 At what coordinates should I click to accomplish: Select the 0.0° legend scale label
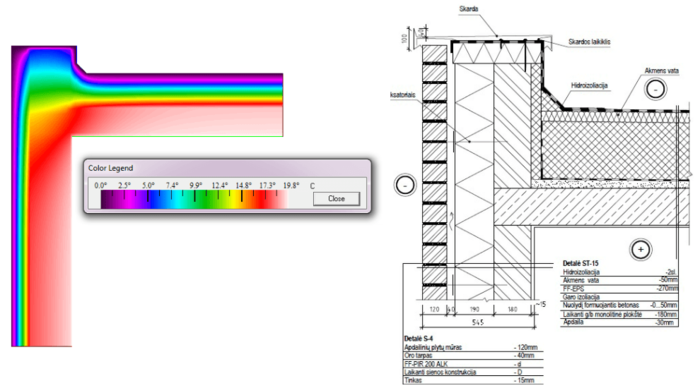click(101, 185)
